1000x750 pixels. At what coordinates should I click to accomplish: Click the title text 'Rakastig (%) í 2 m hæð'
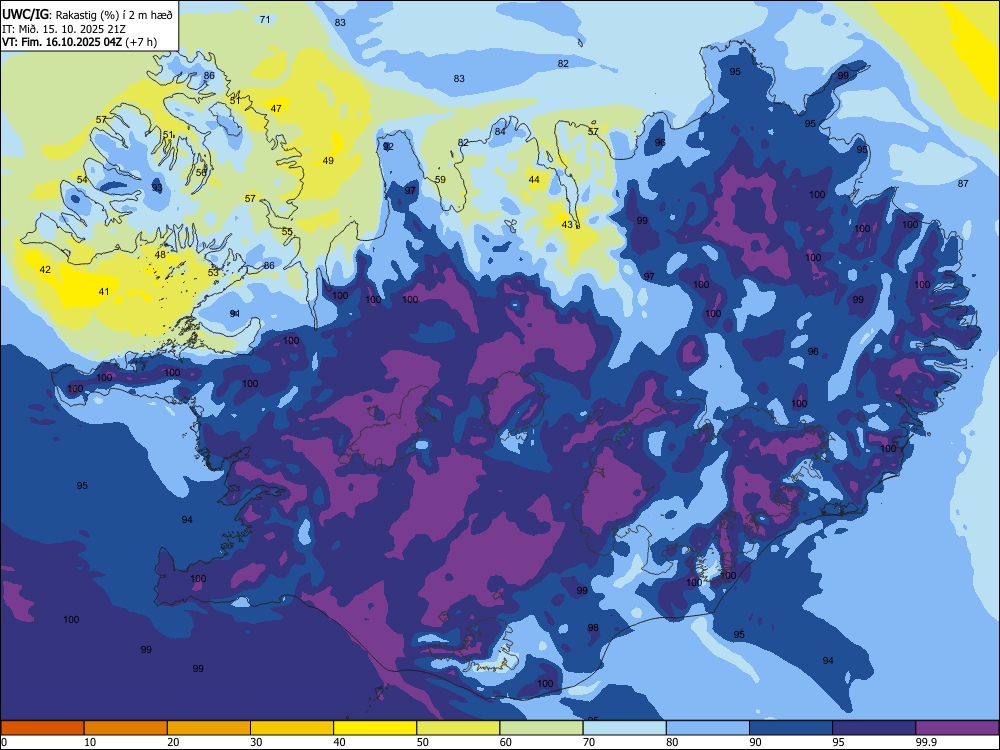click(x=114, y=13)
